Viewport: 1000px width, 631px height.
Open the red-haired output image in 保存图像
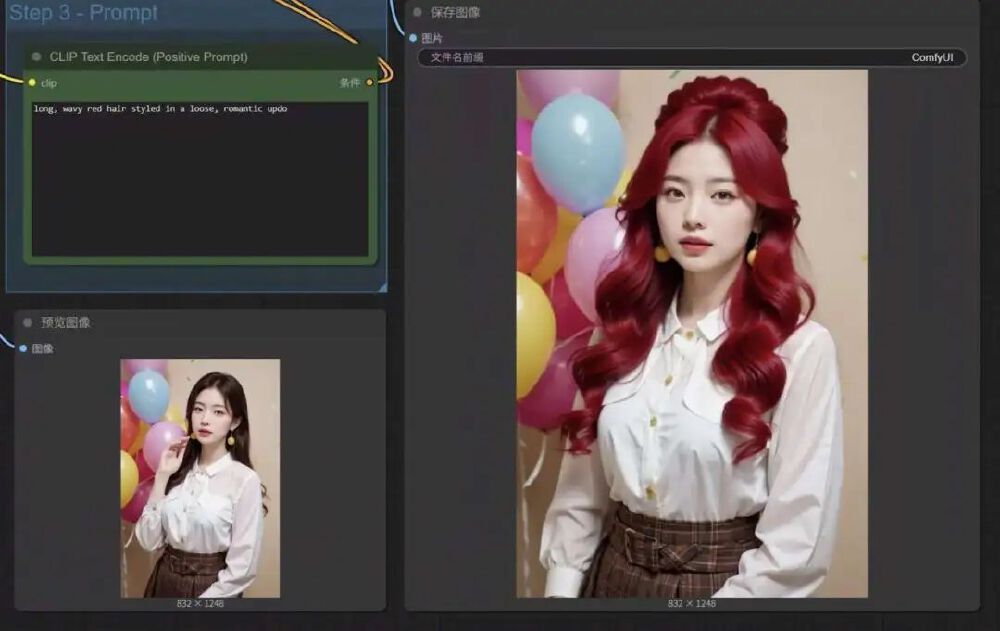click(x=692, y=333)
